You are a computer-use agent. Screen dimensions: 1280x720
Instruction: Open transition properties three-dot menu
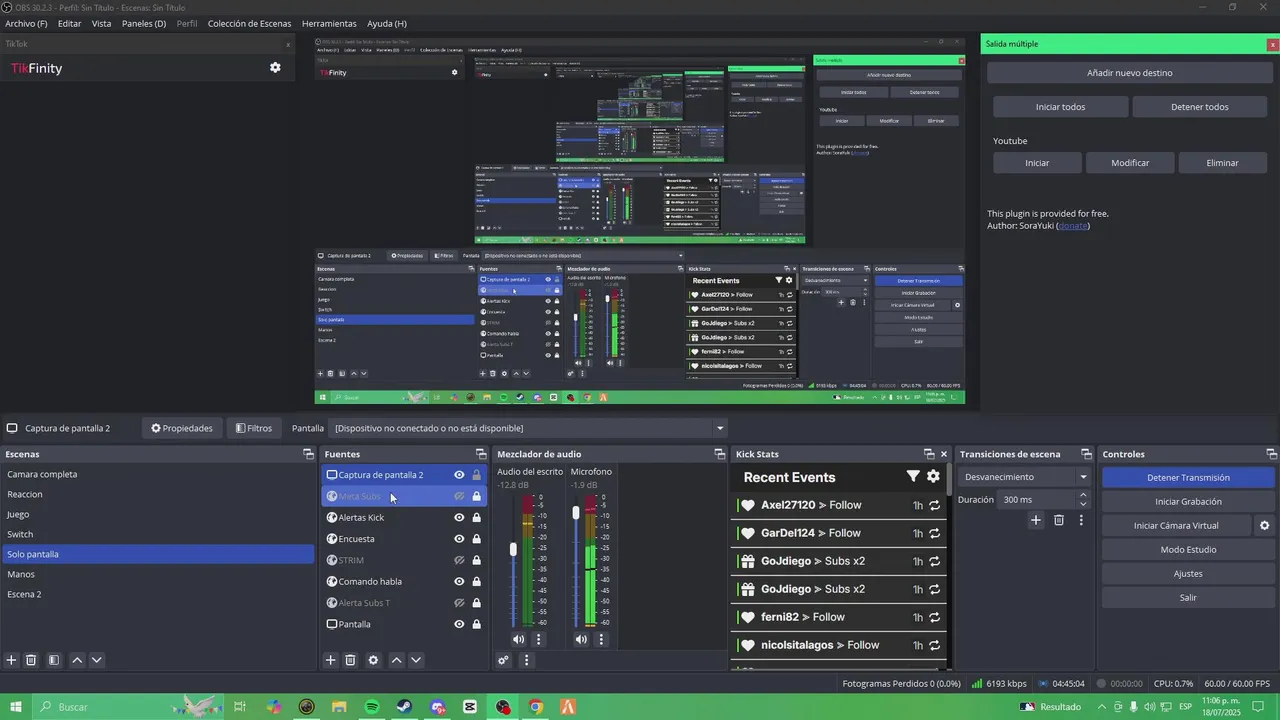1081,520
